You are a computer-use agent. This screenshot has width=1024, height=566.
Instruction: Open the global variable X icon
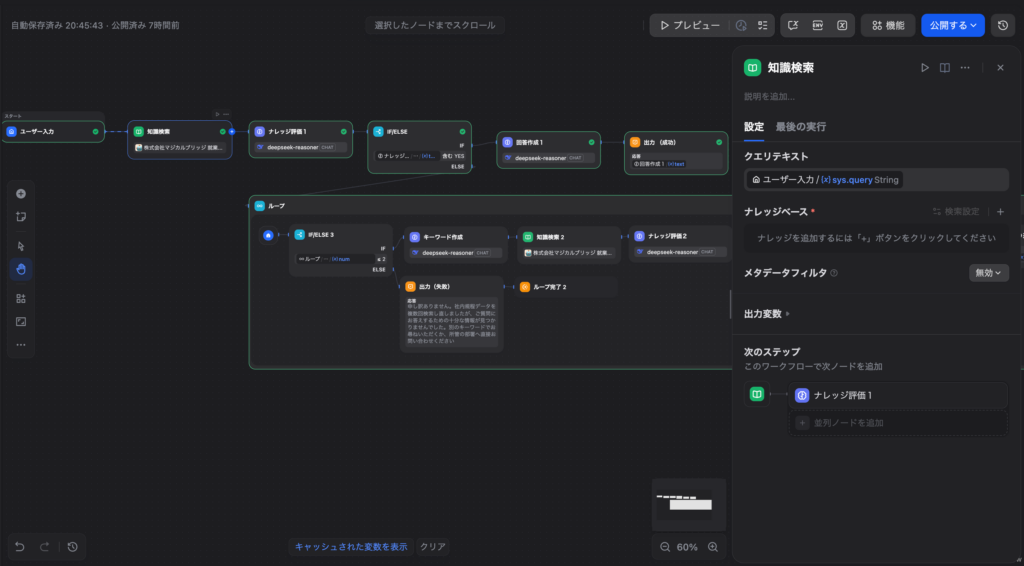pyautogui.click(x=842, y=25)
